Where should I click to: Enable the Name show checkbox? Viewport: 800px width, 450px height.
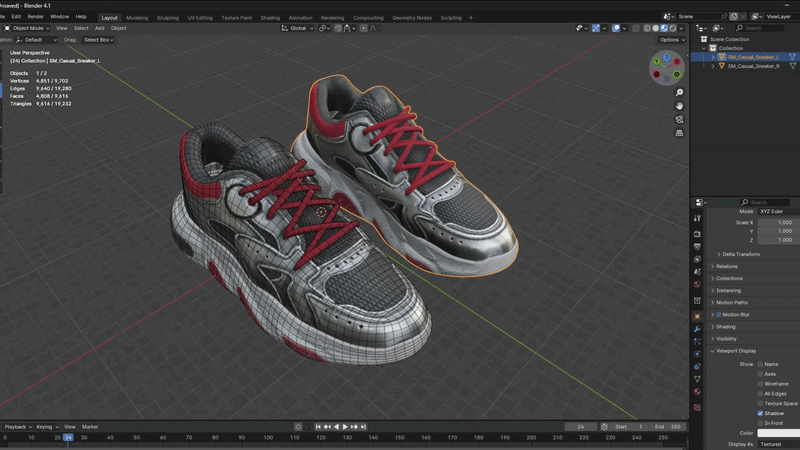pos(760,364)
